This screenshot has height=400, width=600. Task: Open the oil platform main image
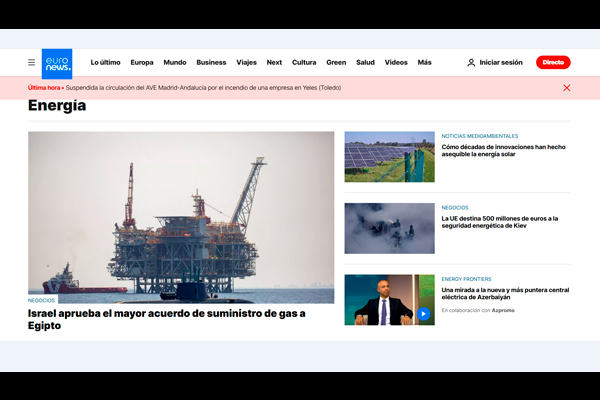[x=181, y=217]
